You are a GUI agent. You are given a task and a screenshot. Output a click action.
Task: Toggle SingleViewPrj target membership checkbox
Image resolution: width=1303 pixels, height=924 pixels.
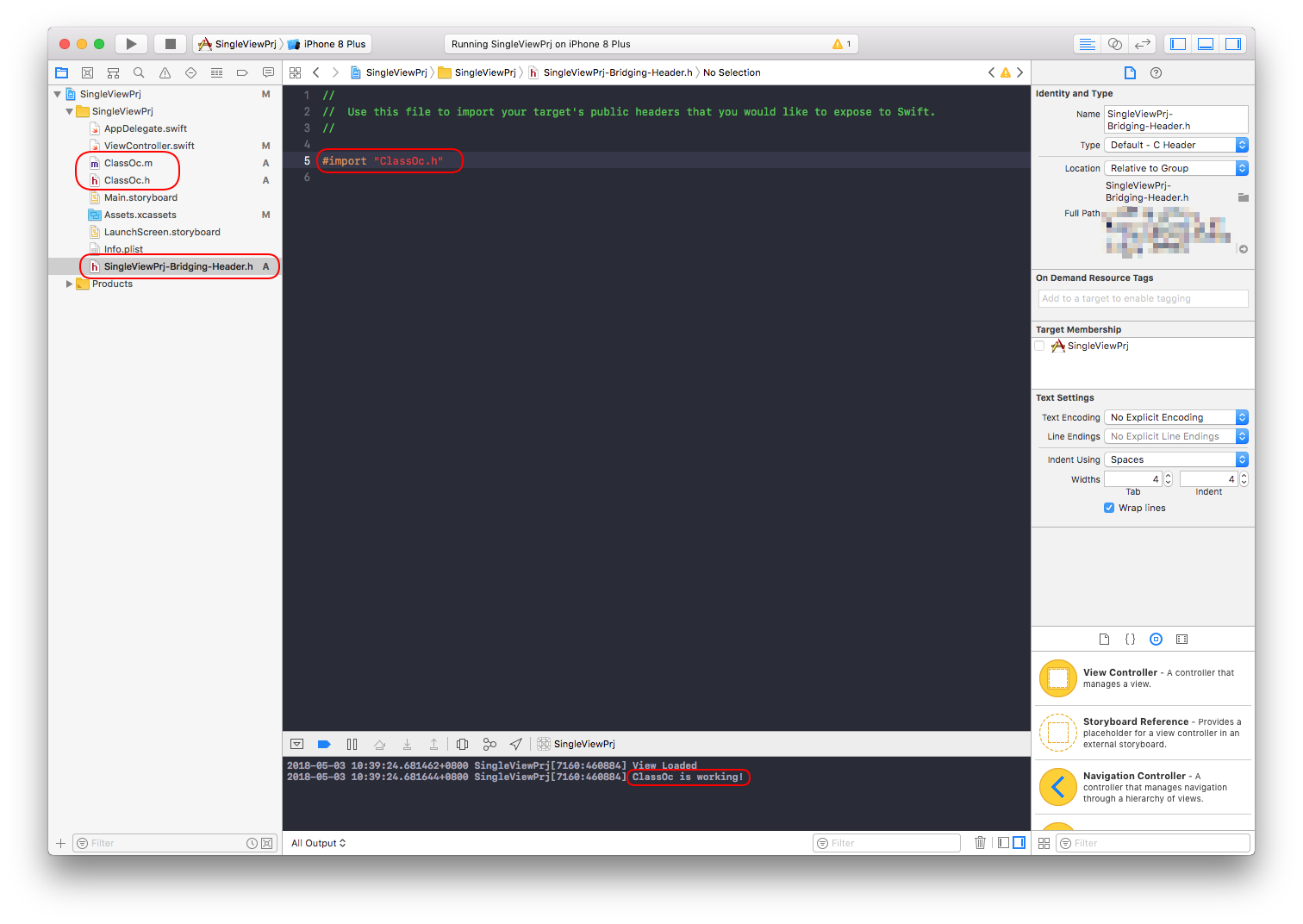1040,346
